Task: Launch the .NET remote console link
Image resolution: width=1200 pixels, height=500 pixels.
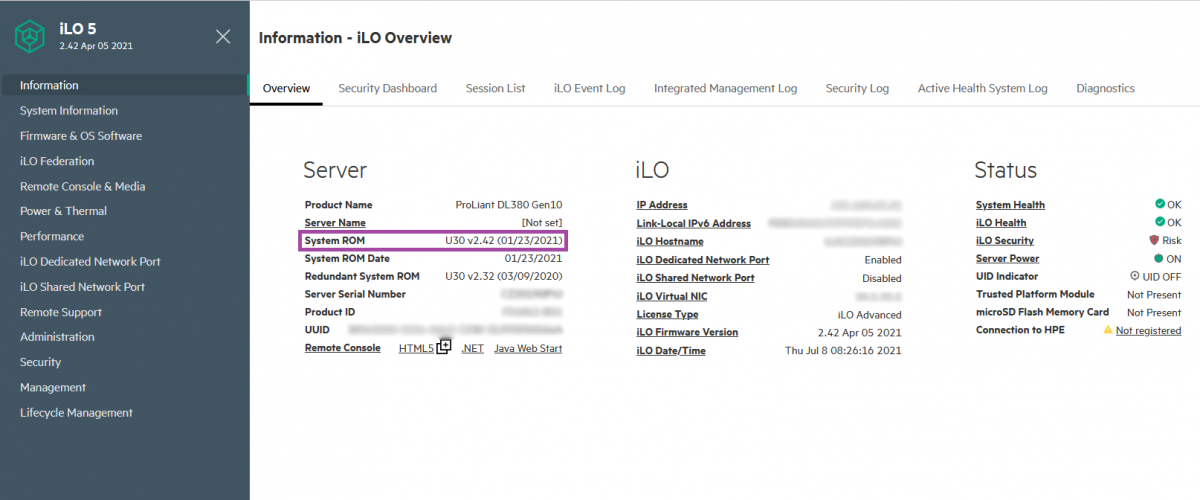Action: [472, 348]
